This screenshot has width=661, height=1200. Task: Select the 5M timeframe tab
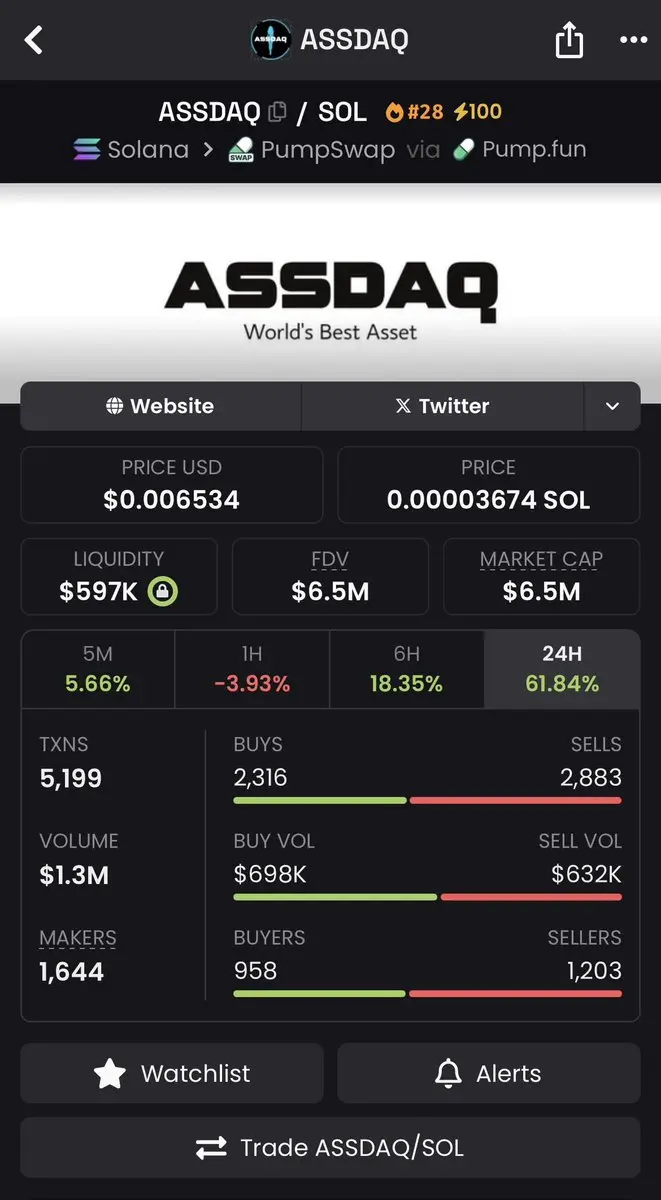98,669
